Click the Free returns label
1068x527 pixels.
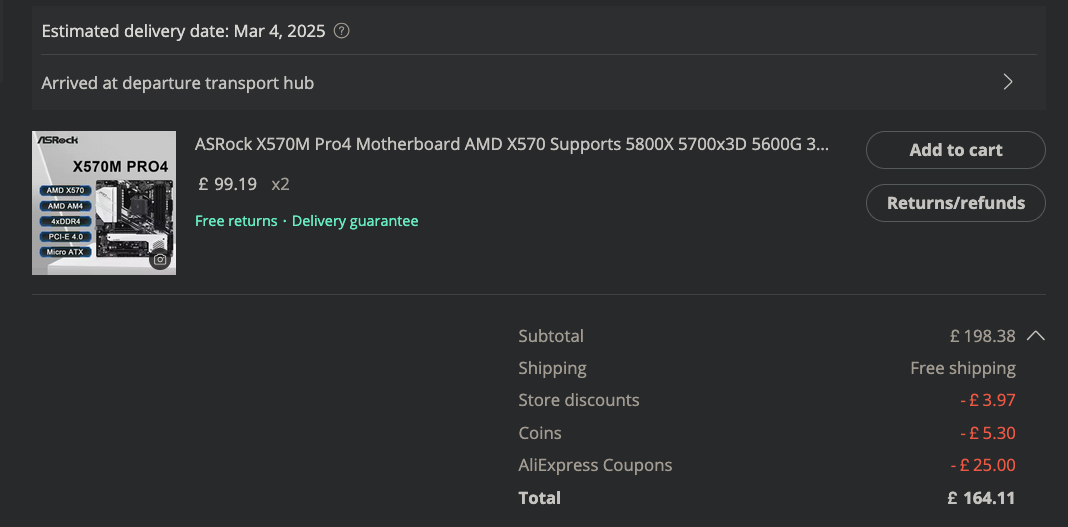[x=236, y=221]
